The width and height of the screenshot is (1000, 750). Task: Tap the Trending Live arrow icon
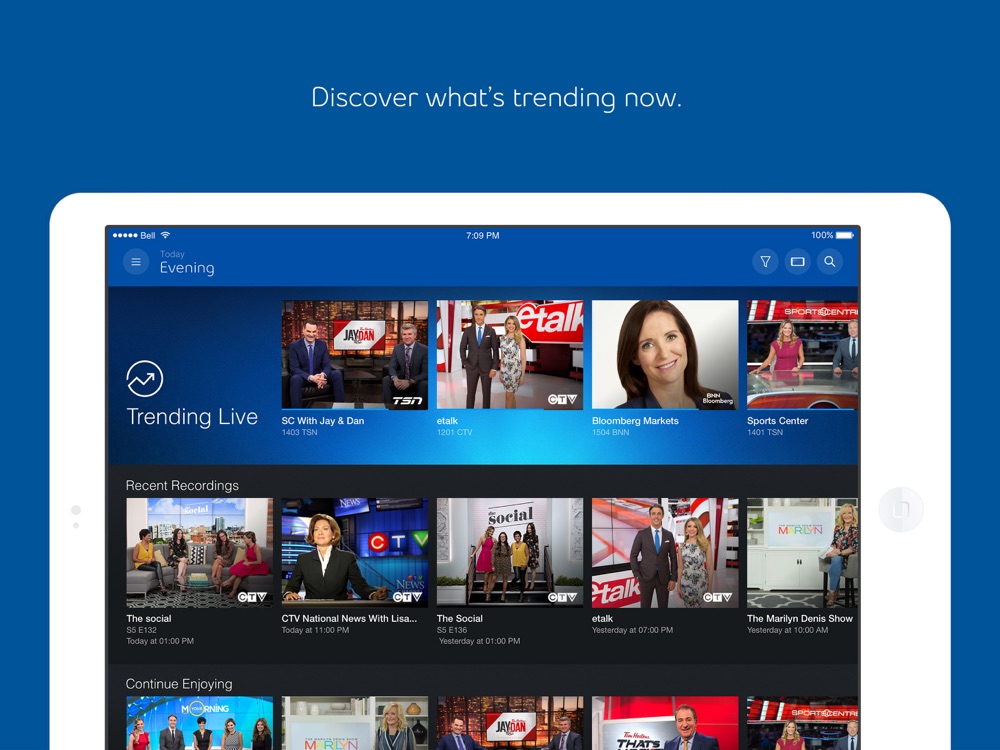coord(145,379)
